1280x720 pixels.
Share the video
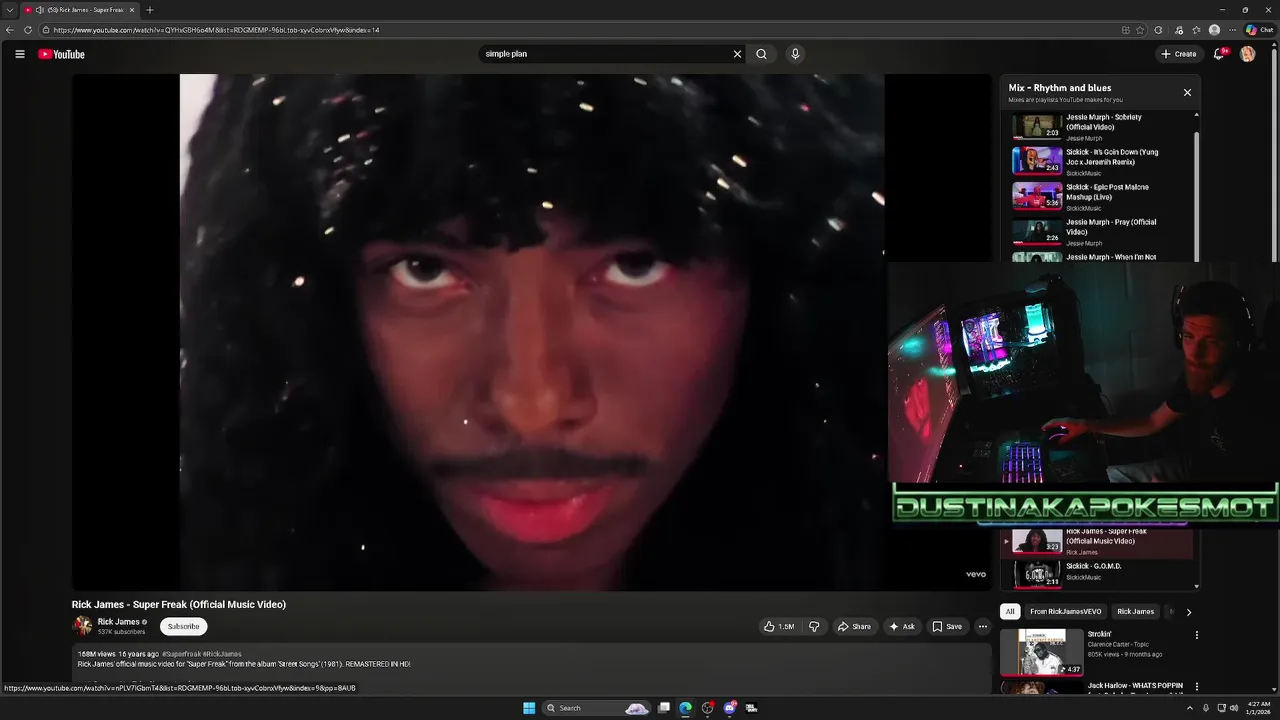(x=854, y=627)
